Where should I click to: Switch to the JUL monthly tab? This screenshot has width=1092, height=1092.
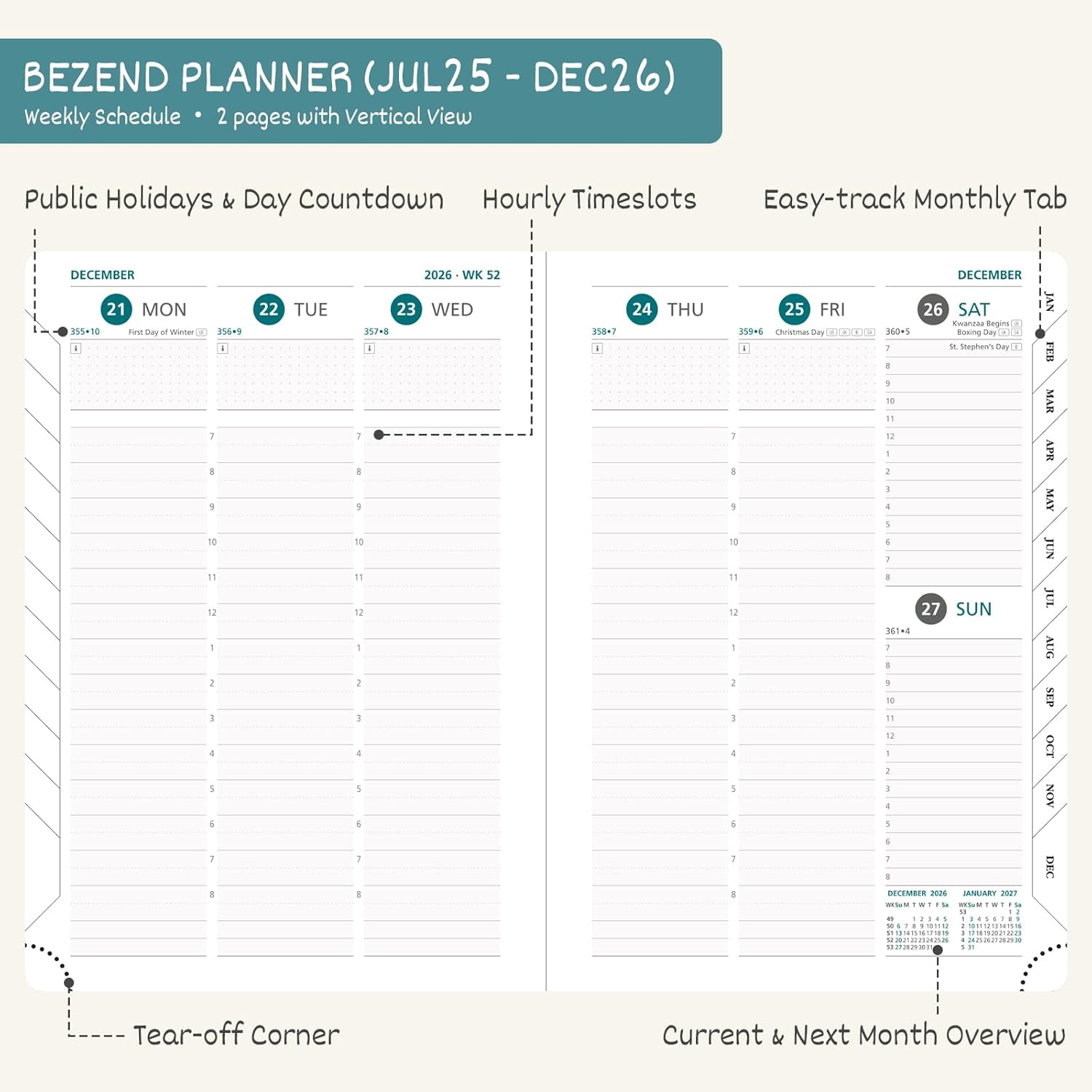click(1049, 598)
